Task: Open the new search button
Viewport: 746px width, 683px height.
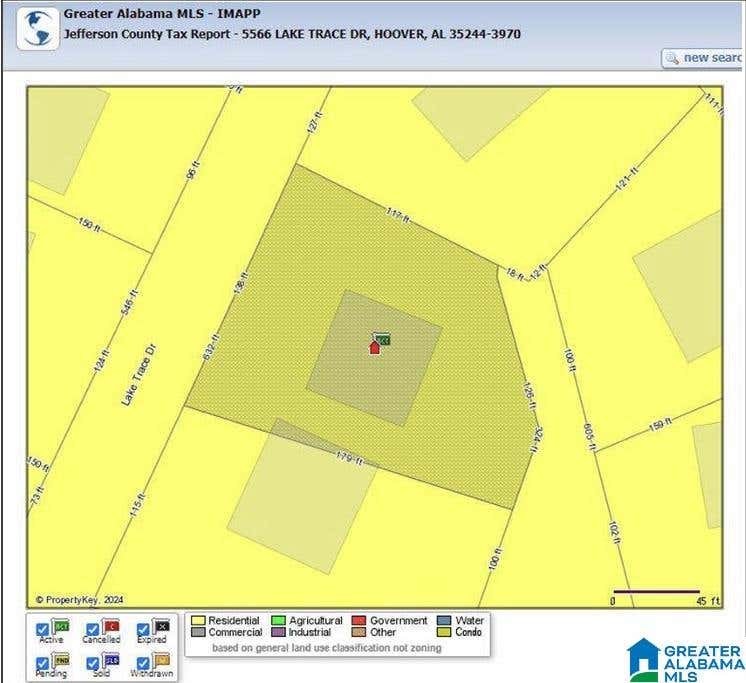Action: [702, 59]
